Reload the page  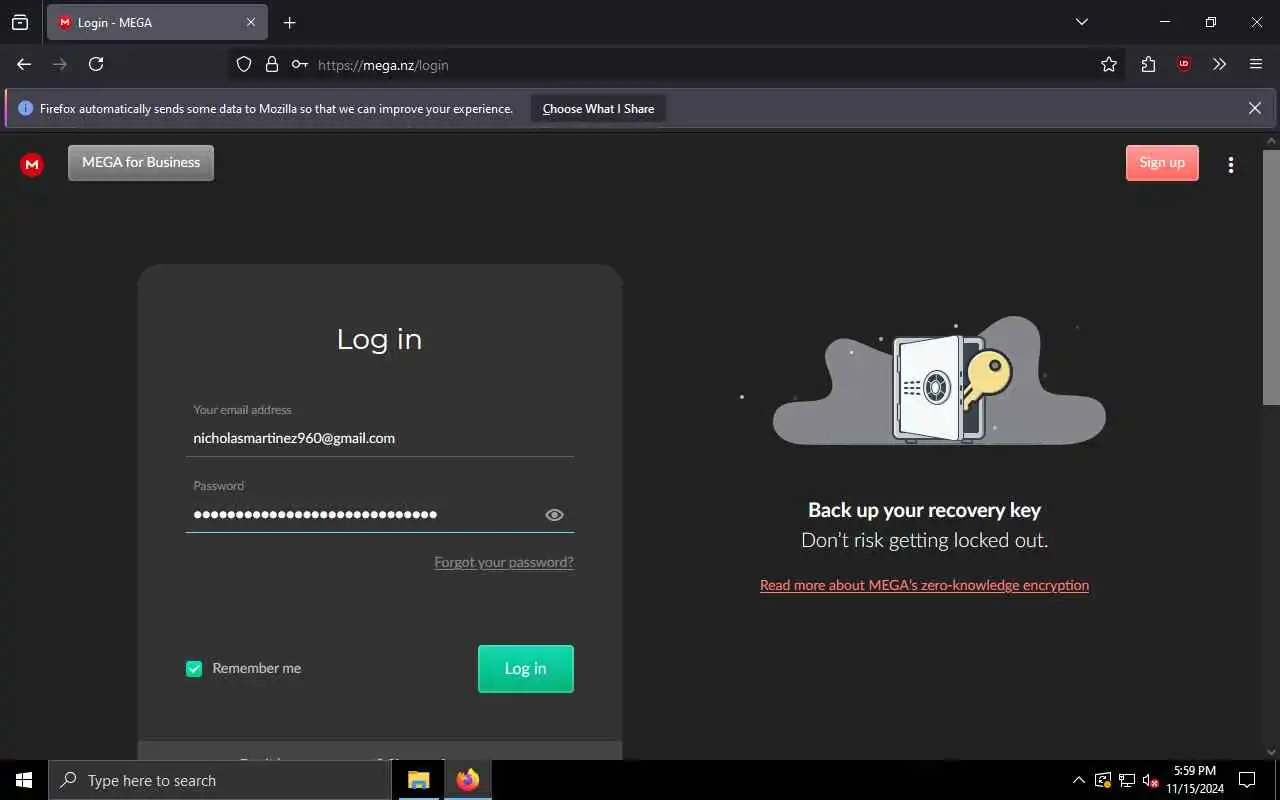click(x=96, y=64)
